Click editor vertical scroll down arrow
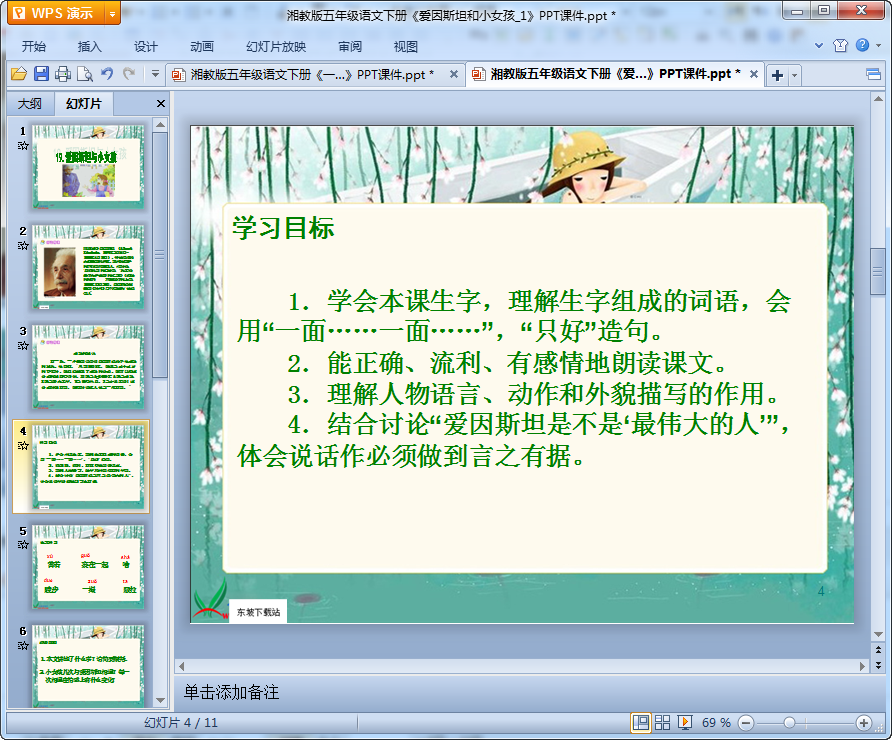The width and height of the screenshot is (892, 740). (878, 635)
